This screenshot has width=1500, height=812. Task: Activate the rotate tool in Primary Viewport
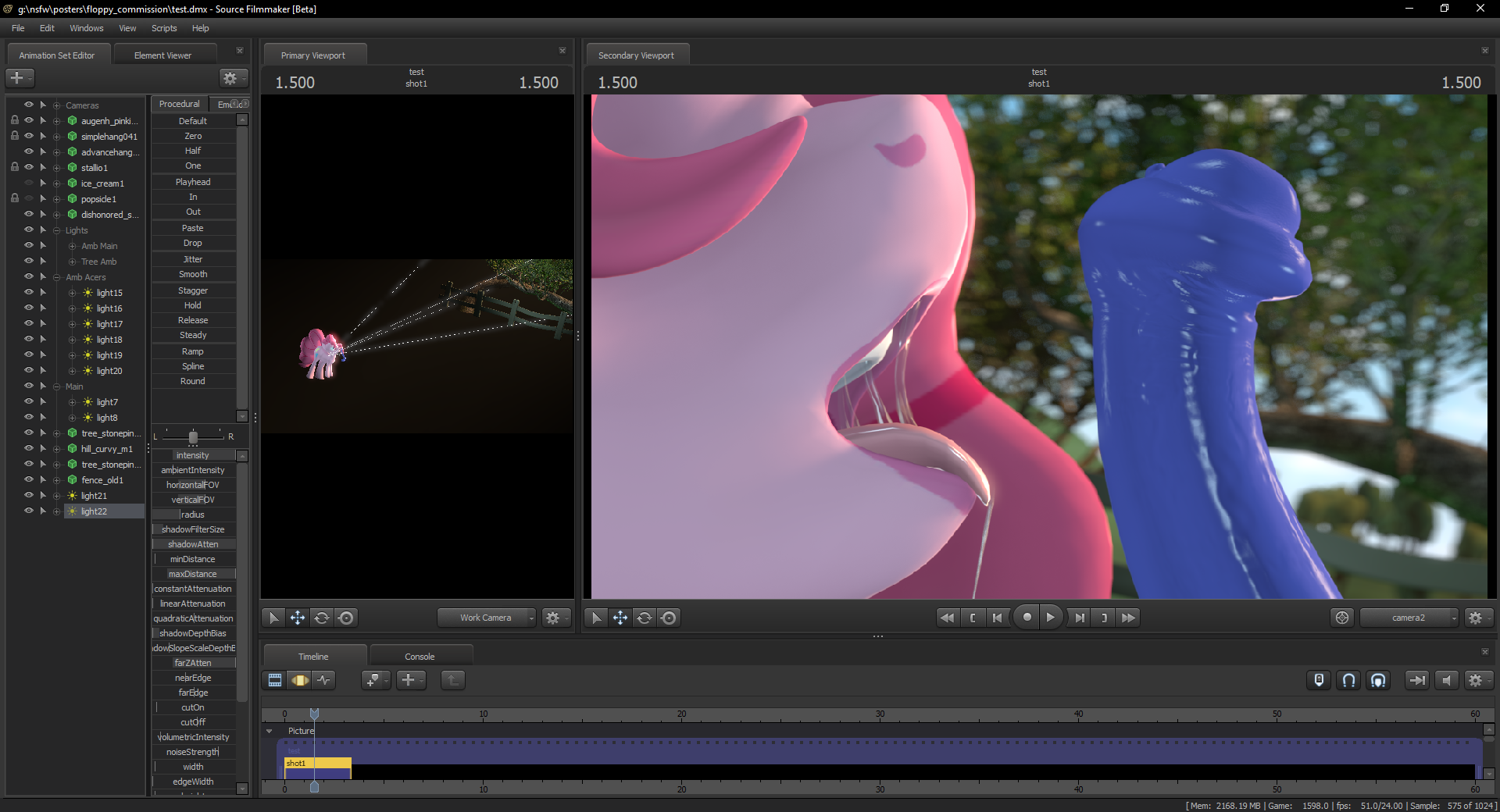tap(322, 618)
